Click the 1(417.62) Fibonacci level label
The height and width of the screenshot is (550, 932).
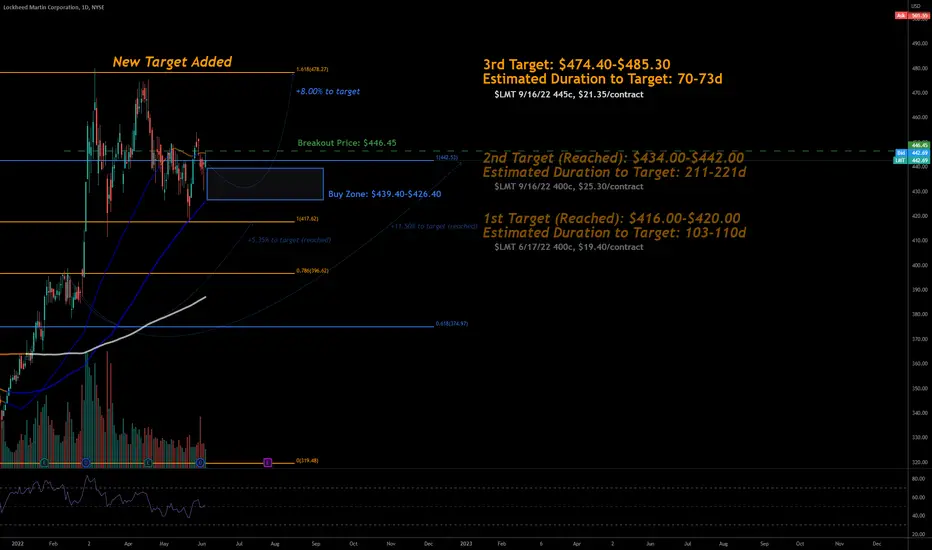(x=307, y=219)
